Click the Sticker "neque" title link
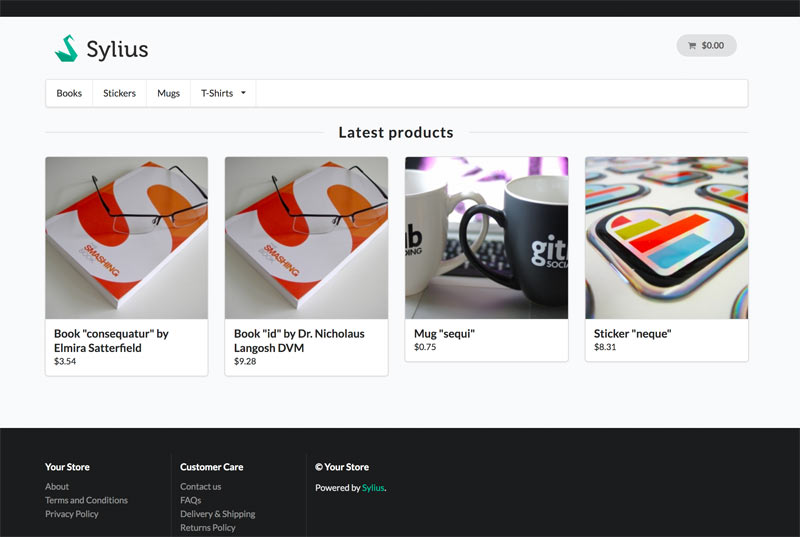The height and width of the screenshot is (537, 800). tap(632, 334)
